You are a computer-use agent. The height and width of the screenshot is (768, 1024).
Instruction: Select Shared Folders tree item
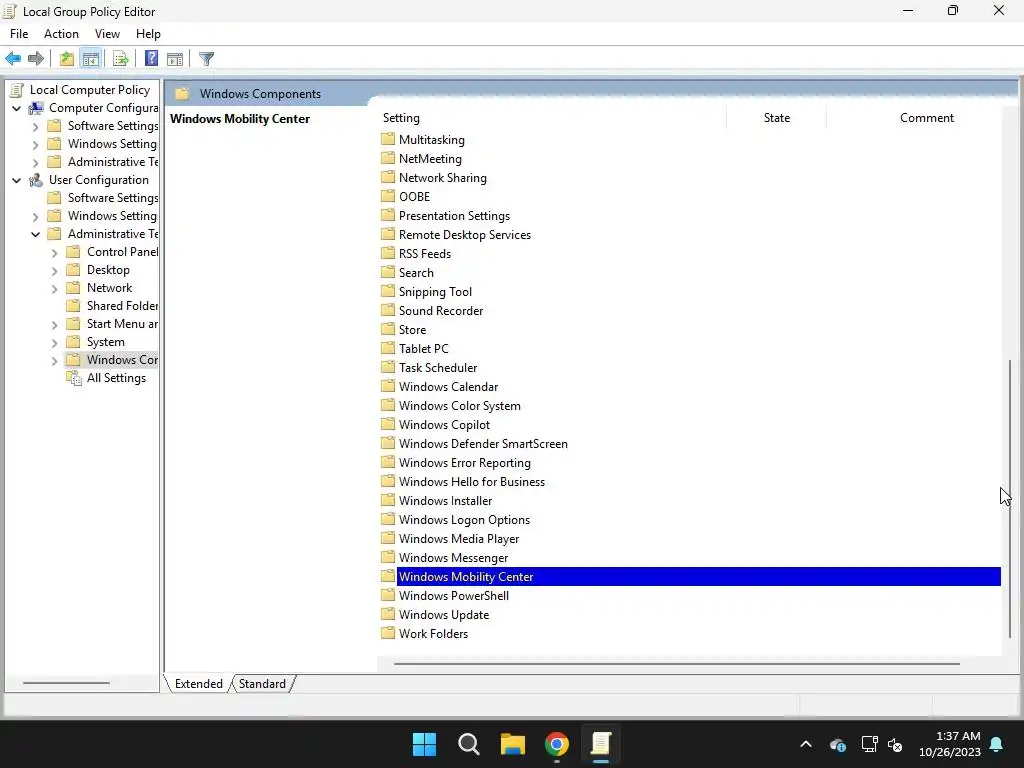[x=122, y=306]
